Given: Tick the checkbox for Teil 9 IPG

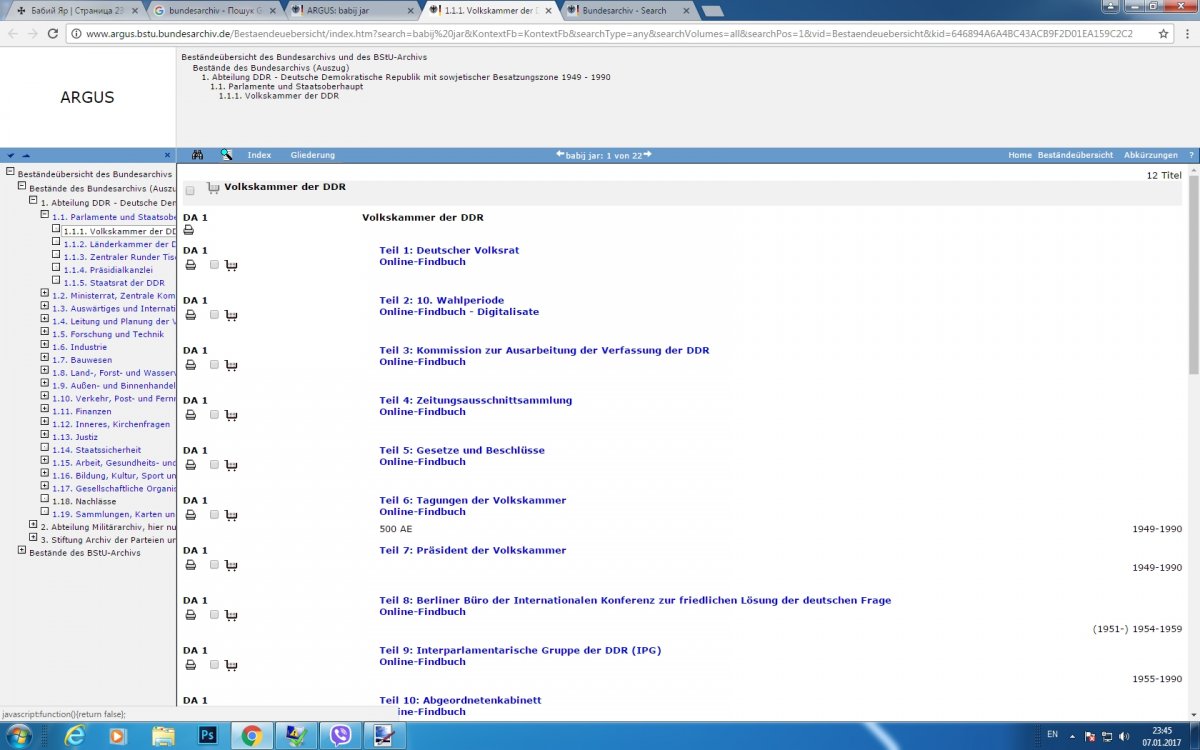Looking at the screenshot, I should click(x=214, y=665).
